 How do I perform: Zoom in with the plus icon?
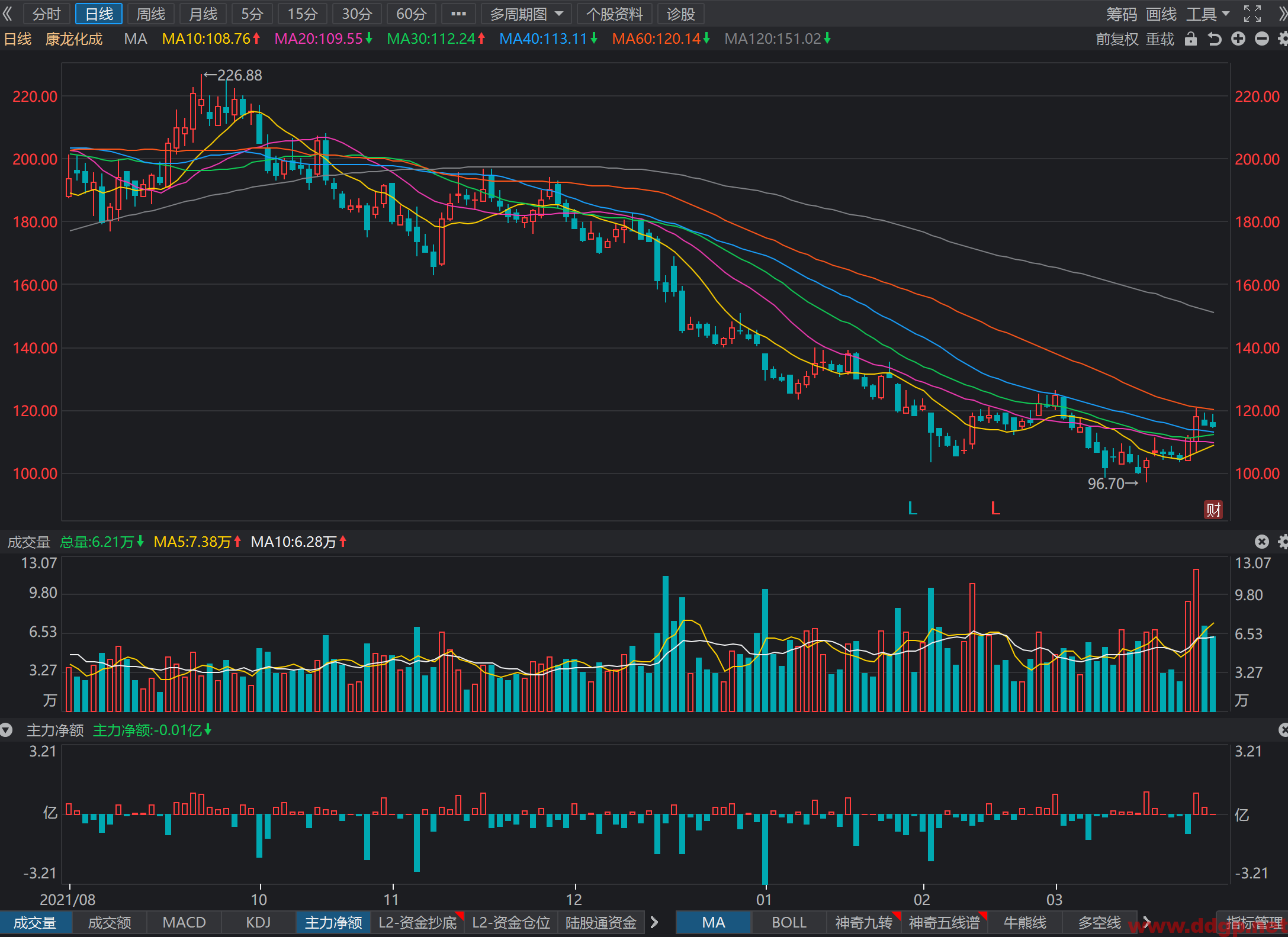(1238, 39)
